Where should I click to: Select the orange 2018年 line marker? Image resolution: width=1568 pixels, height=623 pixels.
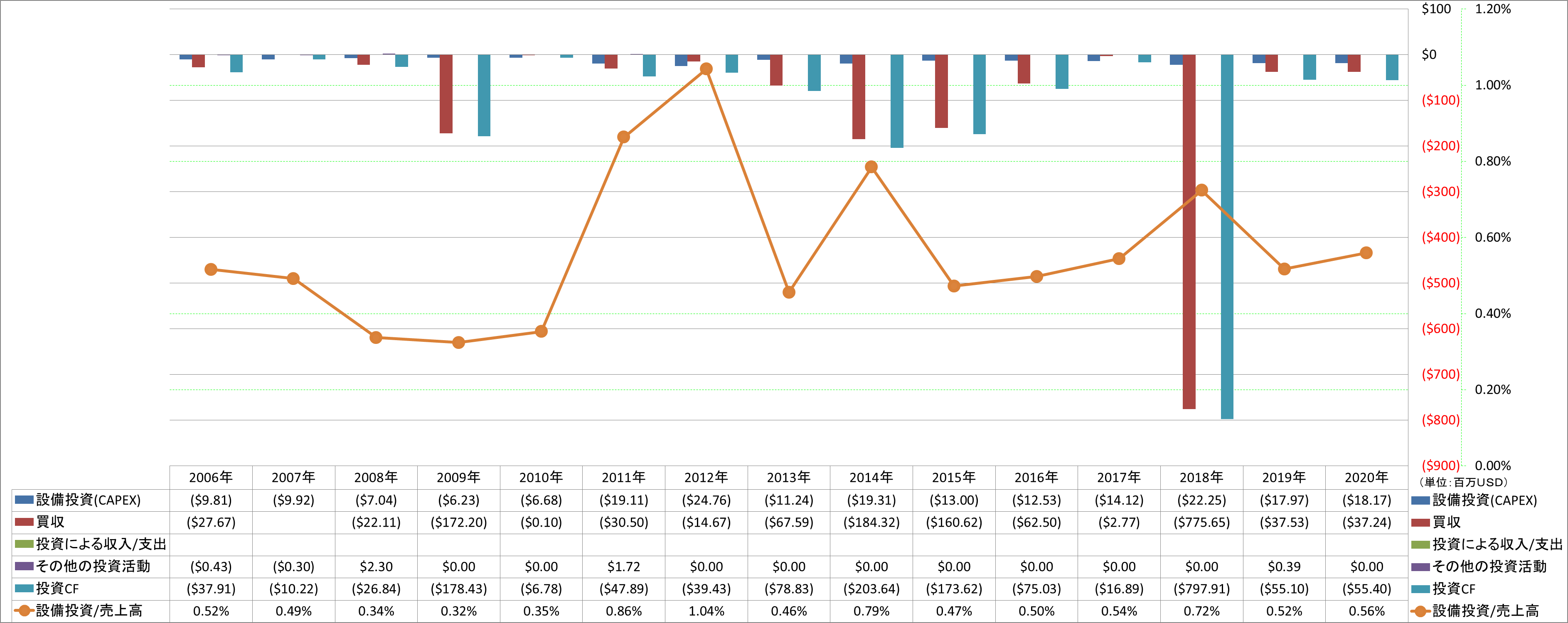click(1201, 190)
